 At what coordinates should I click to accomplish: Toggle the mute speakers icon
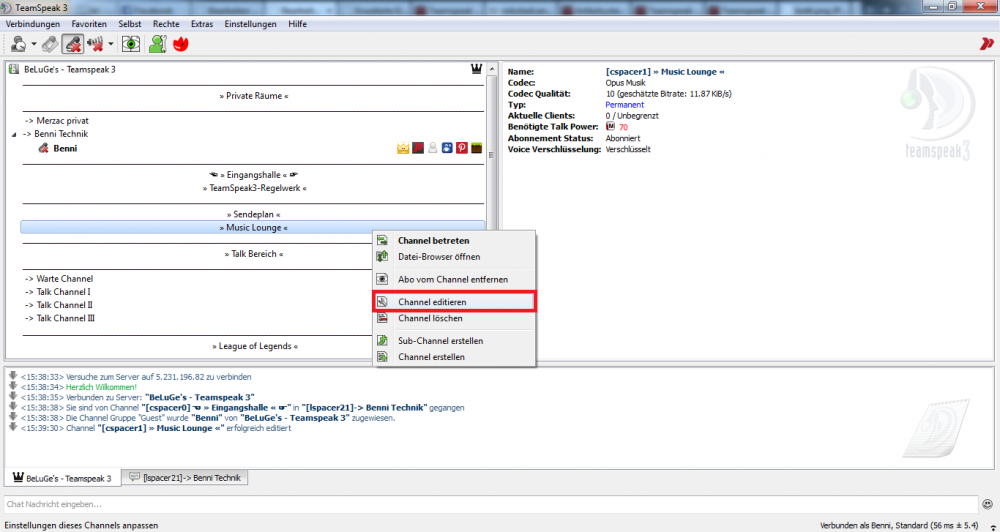pyautogui.click(x=96, y=44)
